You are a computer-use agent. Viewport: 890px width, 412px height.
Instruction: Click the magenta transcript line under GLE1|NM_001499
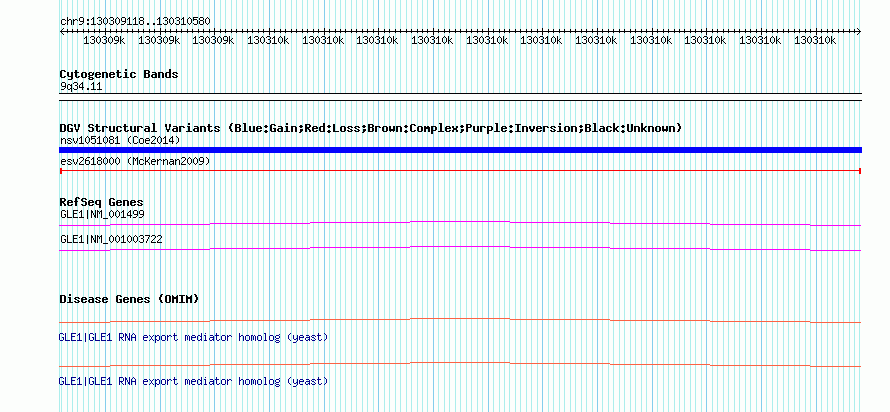(460, 224)
